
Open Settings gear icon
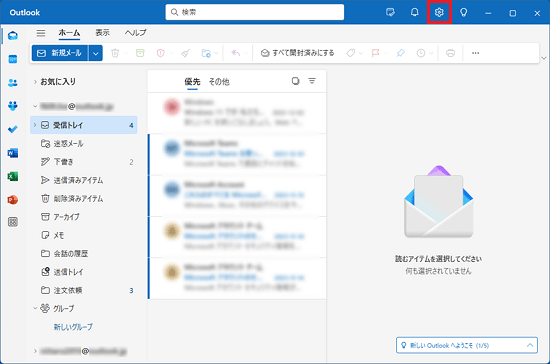[x=439, y=13]
